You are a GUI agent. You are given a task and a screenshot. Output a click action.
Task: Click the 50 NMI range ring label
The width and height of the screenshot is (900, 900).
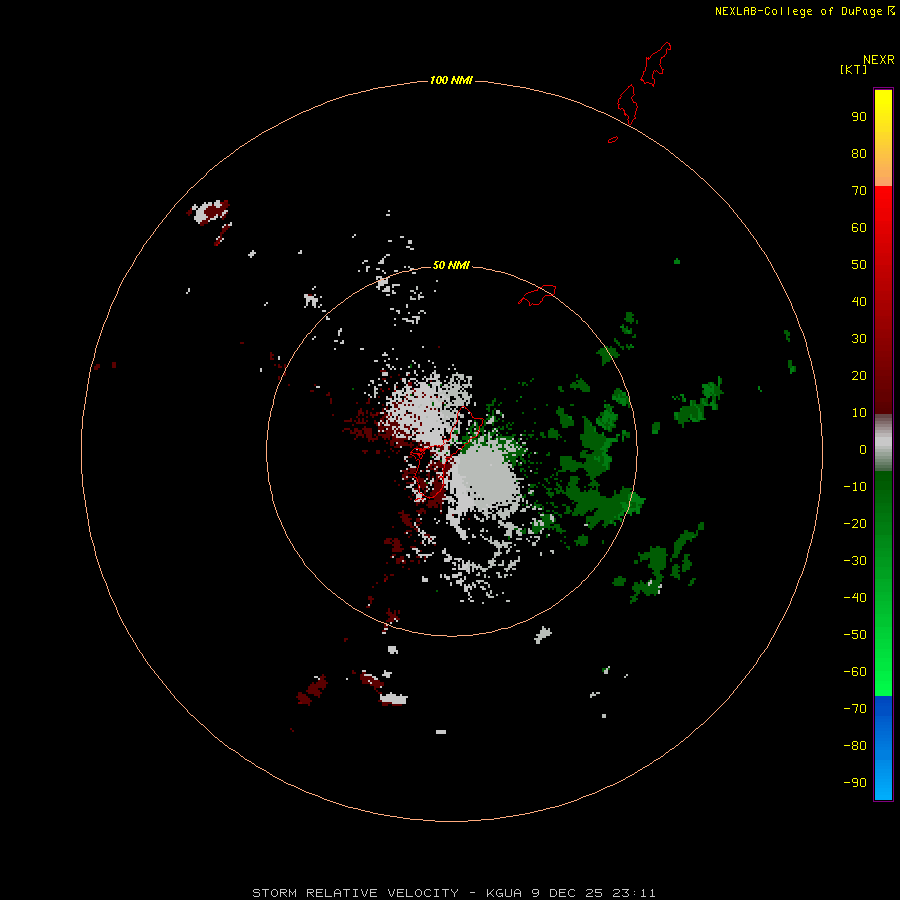pyautogui.click(x=451, y=265)
